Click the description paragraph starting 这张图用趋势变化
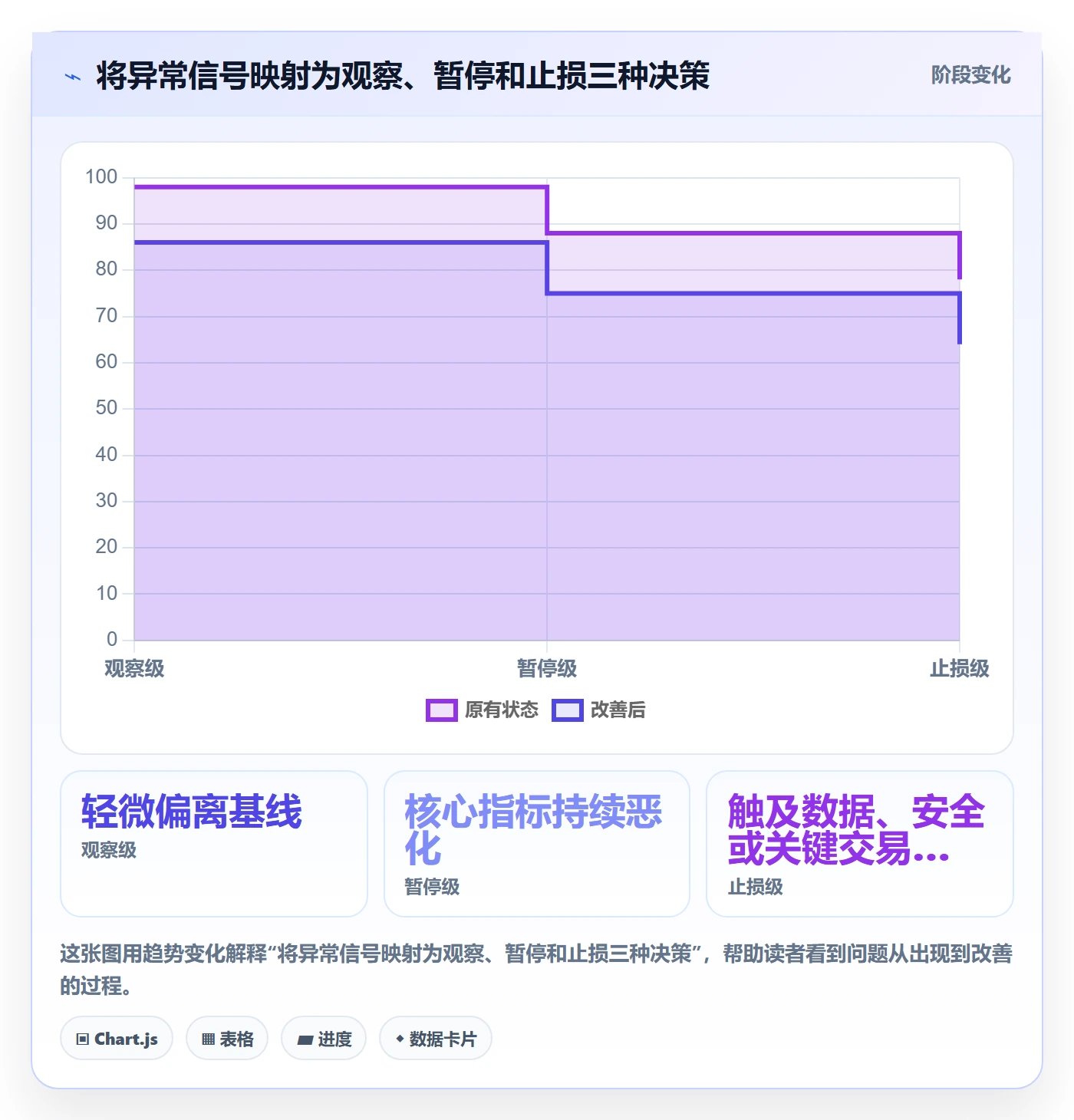1074x1120 pixels. tap(536, 970)
